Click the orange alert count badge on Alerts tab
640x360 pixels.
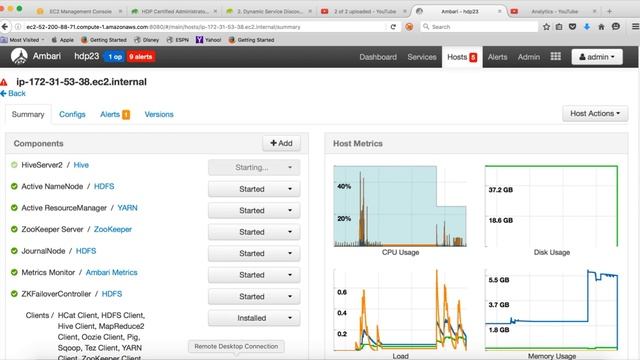(x=126, y=115)
